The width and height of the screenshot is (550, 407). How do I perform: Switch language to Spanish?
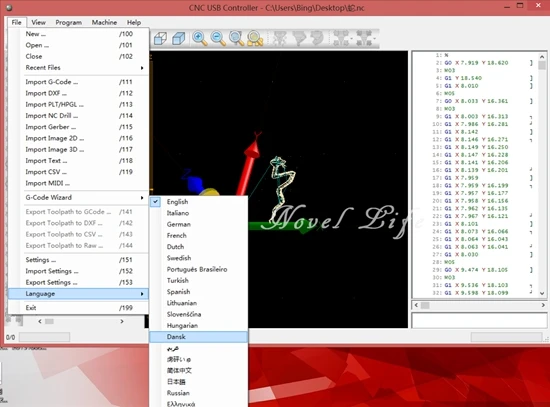[x=199, y=292]
